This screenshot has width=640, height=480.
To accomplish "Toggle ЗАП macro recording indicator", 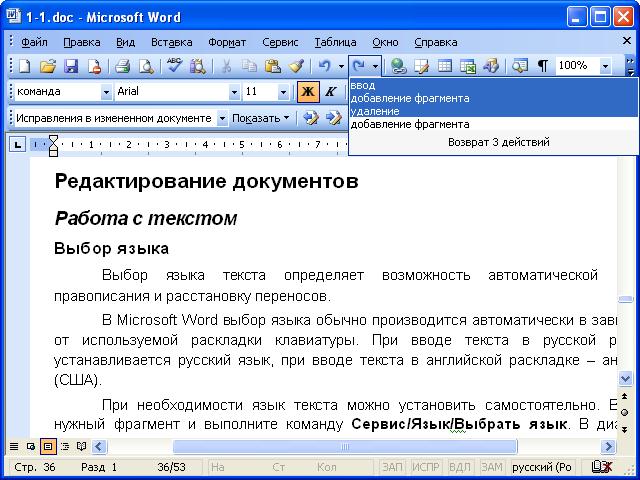I will pos(392,467).
